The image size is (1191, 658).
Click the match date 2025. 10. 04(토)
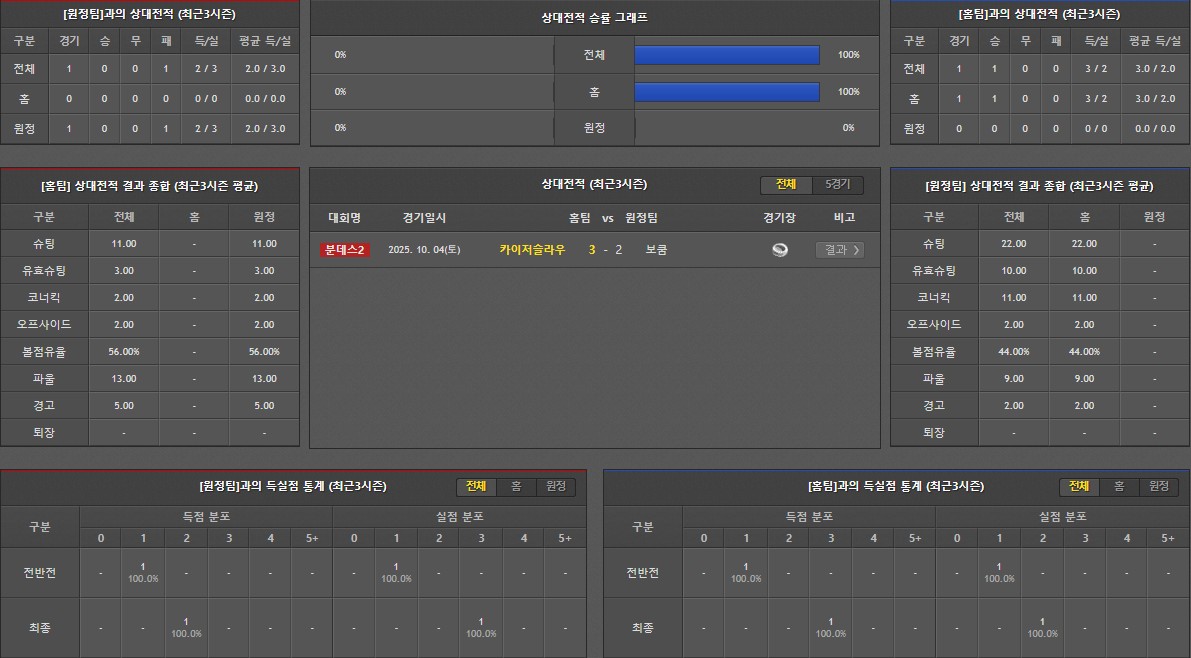point(424,250)
